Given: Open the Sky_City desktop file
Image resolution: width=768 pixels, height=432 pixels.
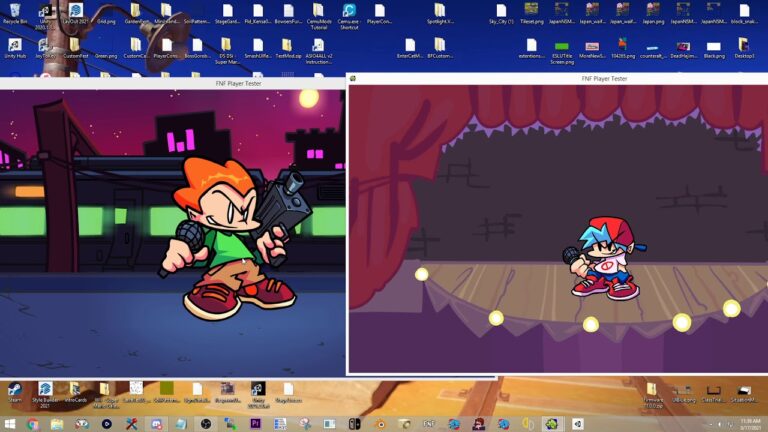Looking at the screenshot, I should (501, 12).
